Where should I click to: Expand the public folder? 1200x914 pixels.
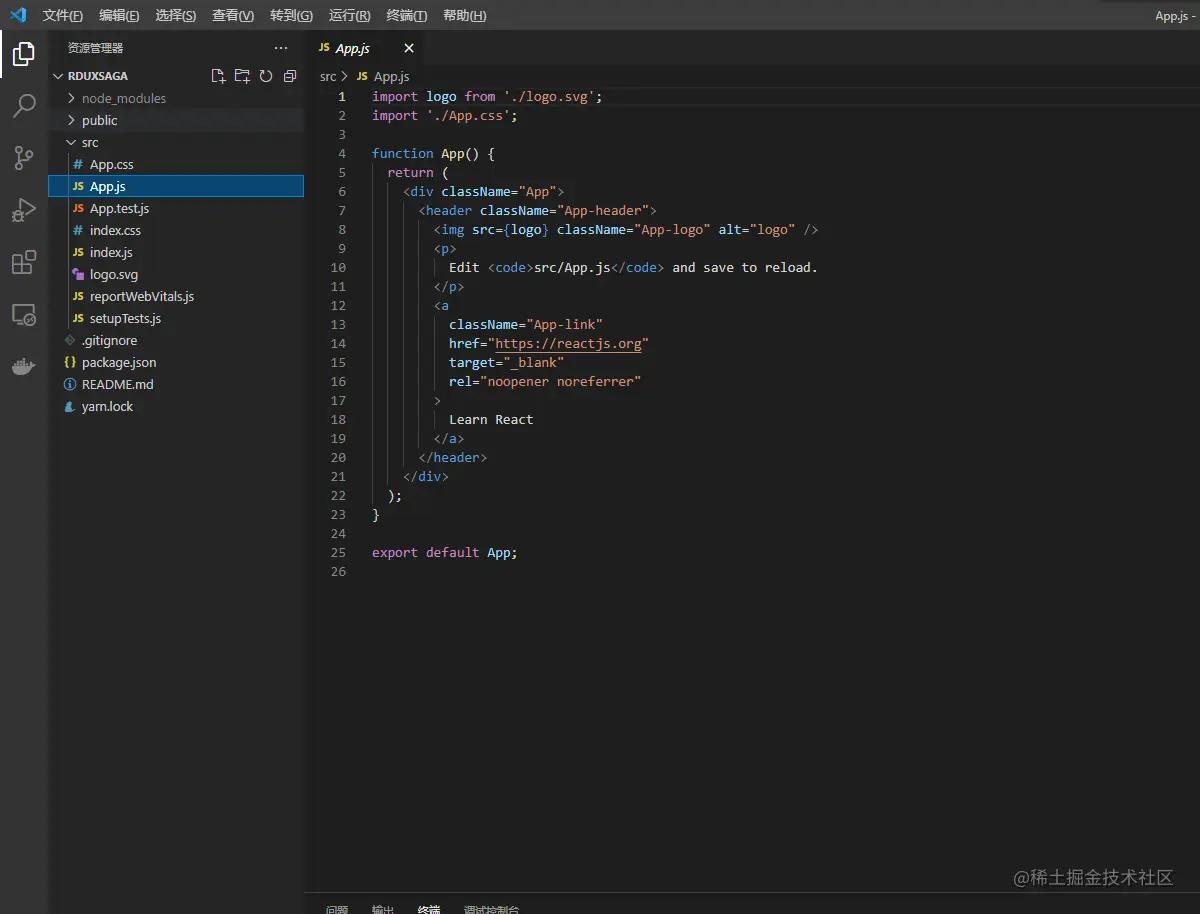tap(72, 120)
